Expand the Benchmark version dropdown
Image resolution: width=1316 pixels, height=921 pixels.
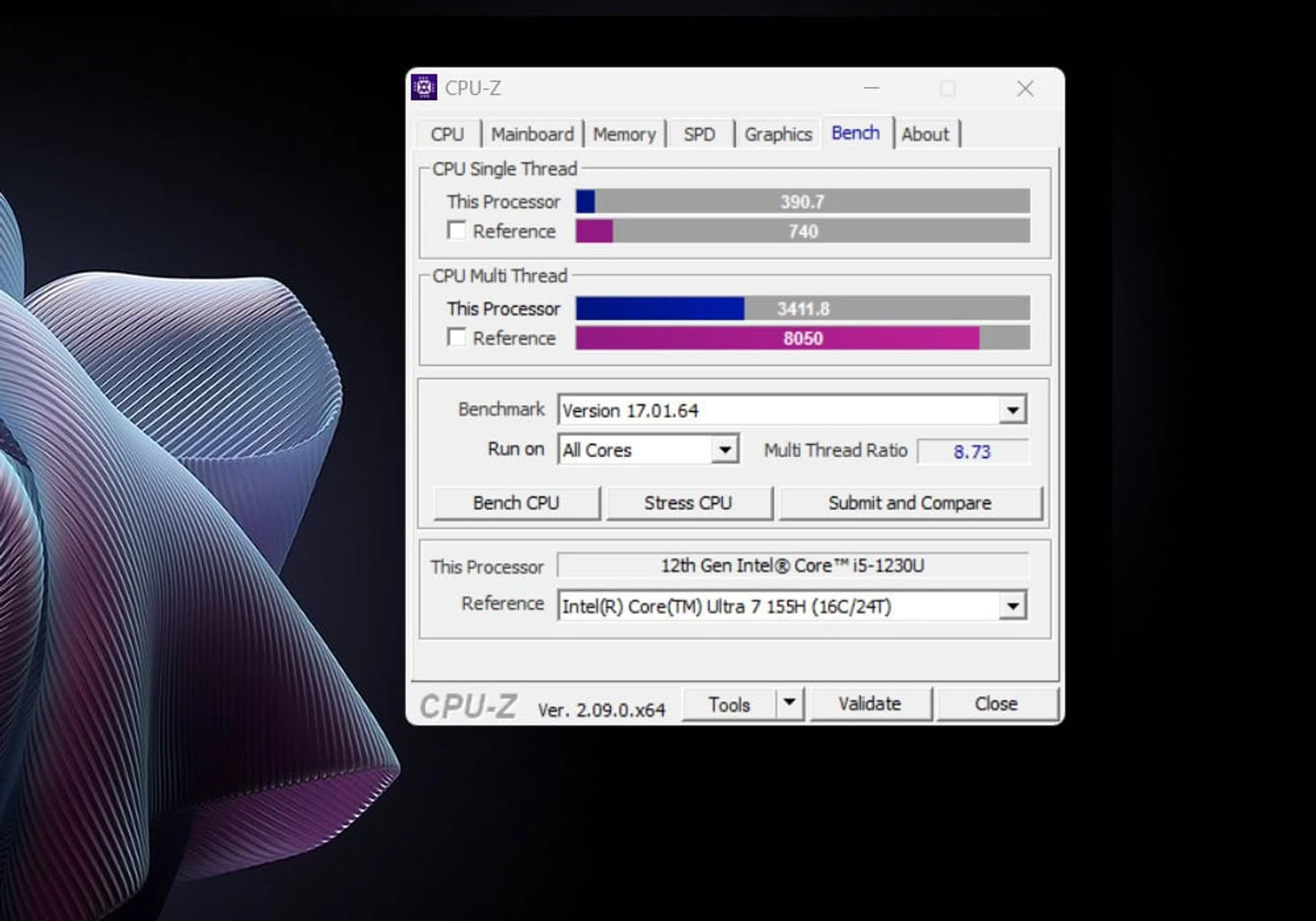point(1012,410)
